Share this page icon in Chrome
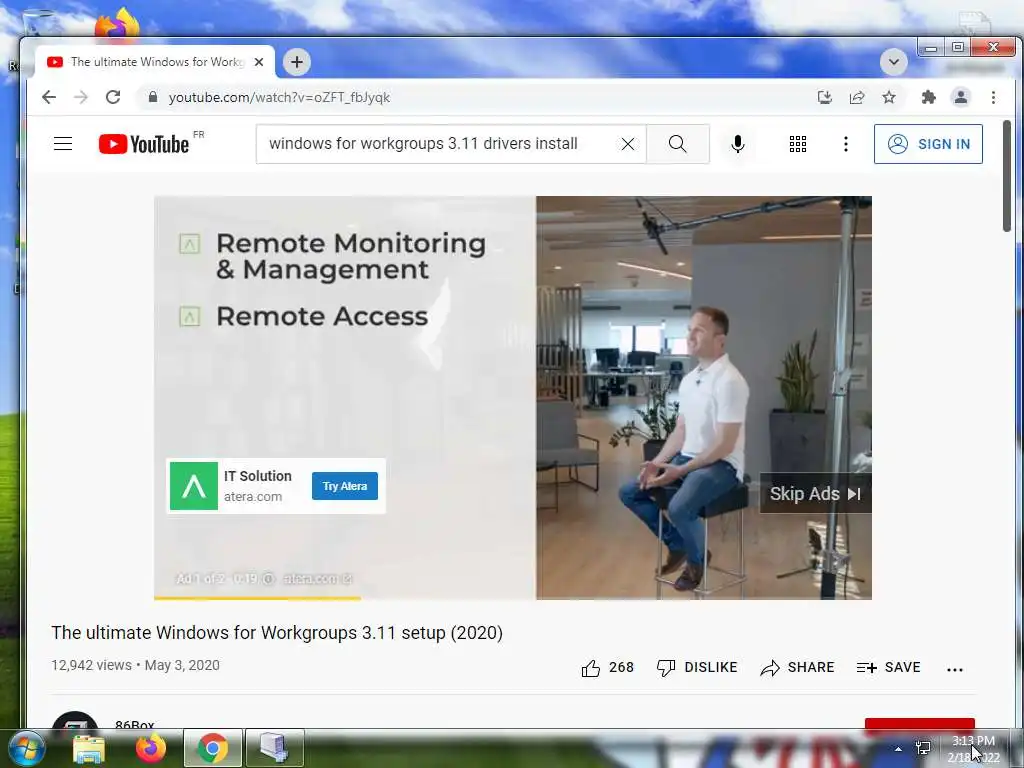Image resolution: width=1024 pixels, height=768 pixels. point(857,97)
